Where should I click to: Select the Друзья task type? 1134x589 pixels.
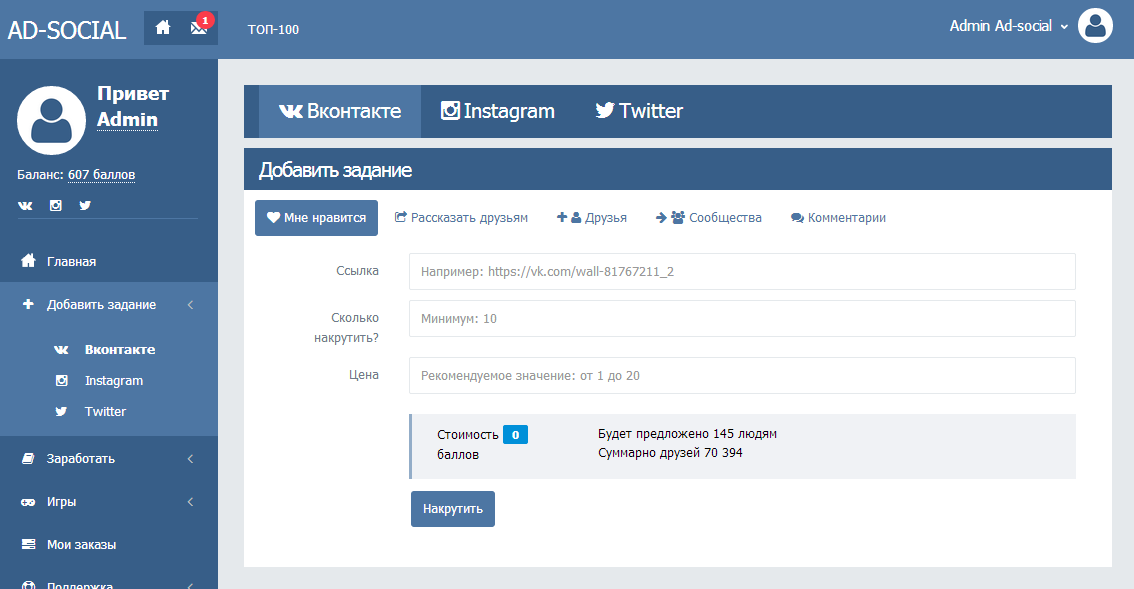point(591,218)
